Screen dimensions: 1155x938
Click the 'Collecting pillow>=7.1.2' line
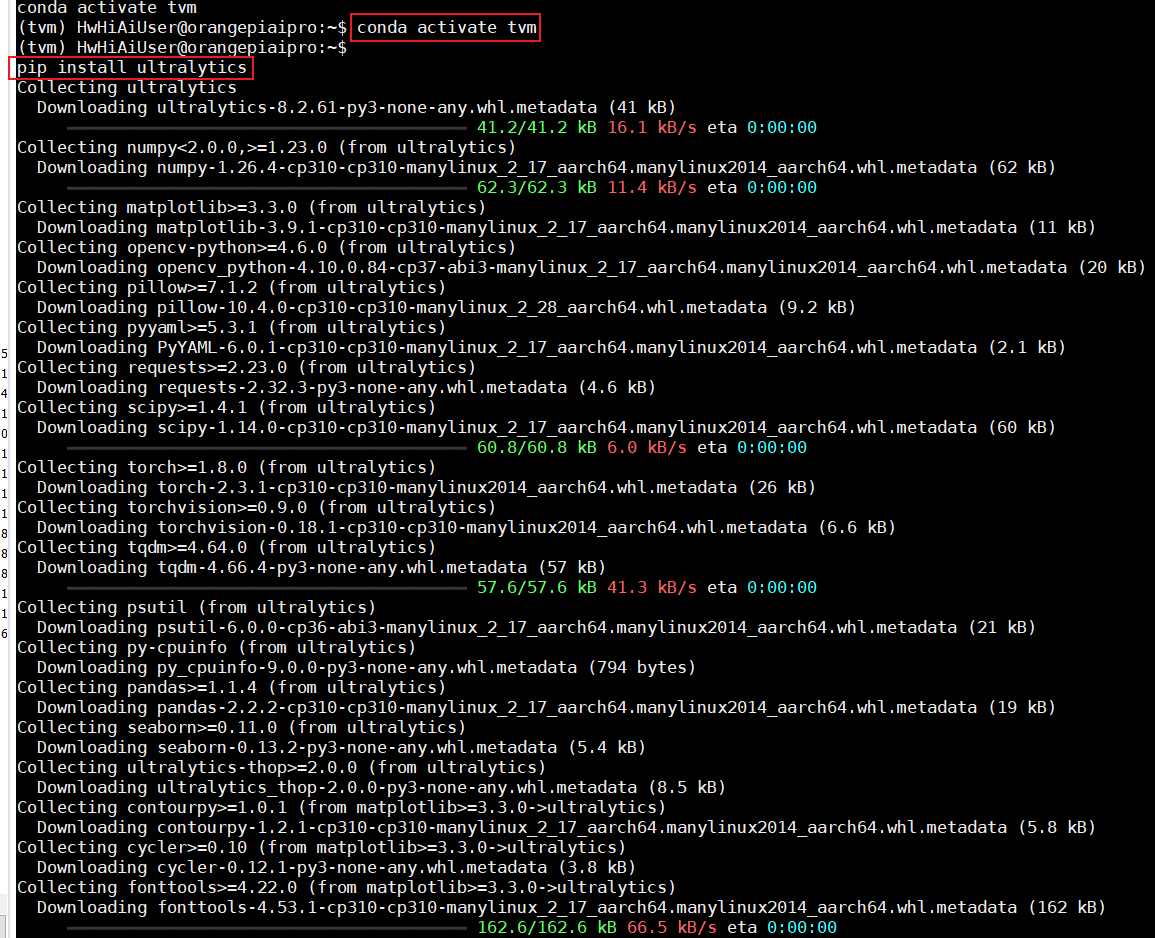[231, 287]
